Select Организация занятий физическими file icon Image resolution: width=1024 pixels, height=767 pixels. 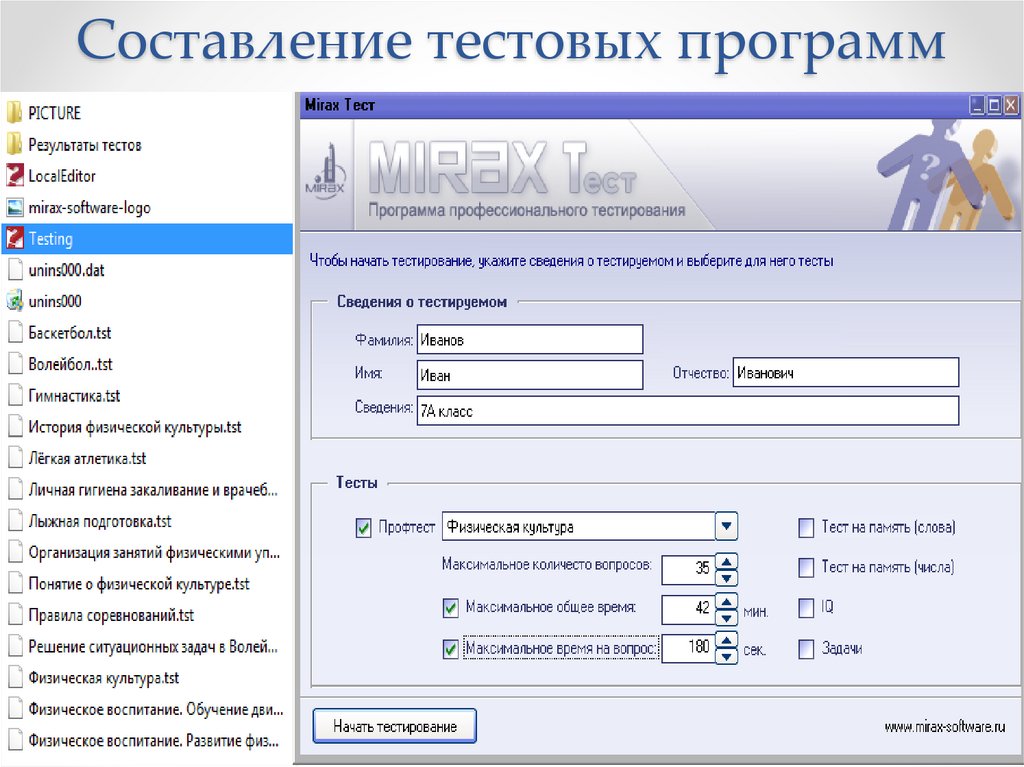[x=15, y=551]
